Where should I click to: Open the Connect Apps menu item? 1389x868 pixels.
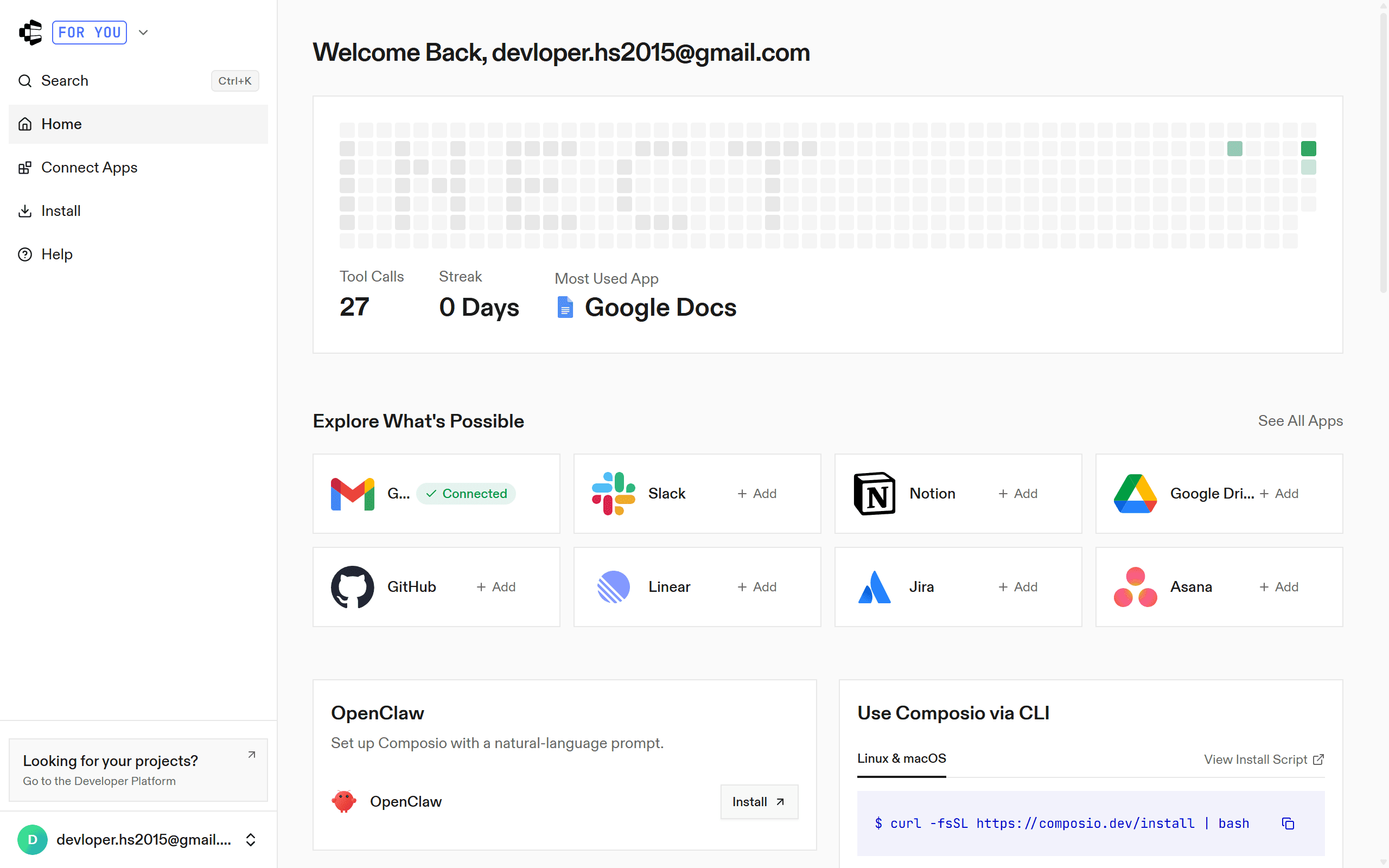click(x=89, y=168)
